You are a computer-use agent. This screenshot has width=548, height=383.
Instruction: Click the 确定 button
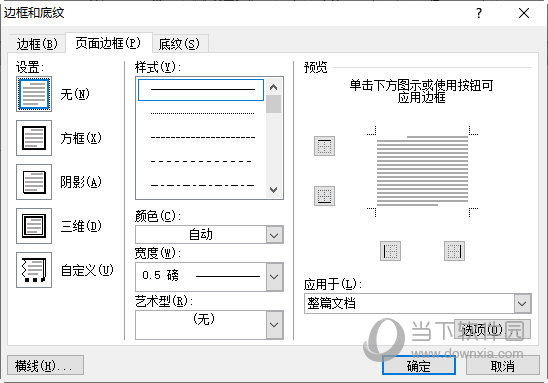(x=419, y=366)
